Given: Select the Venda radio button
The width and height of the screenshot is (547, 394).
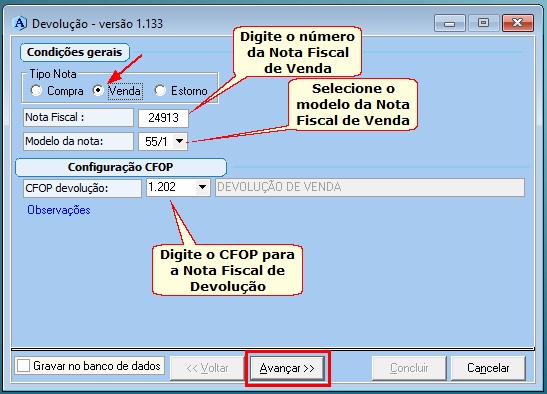Looking at the screenshot, I should tap(98, 91).
